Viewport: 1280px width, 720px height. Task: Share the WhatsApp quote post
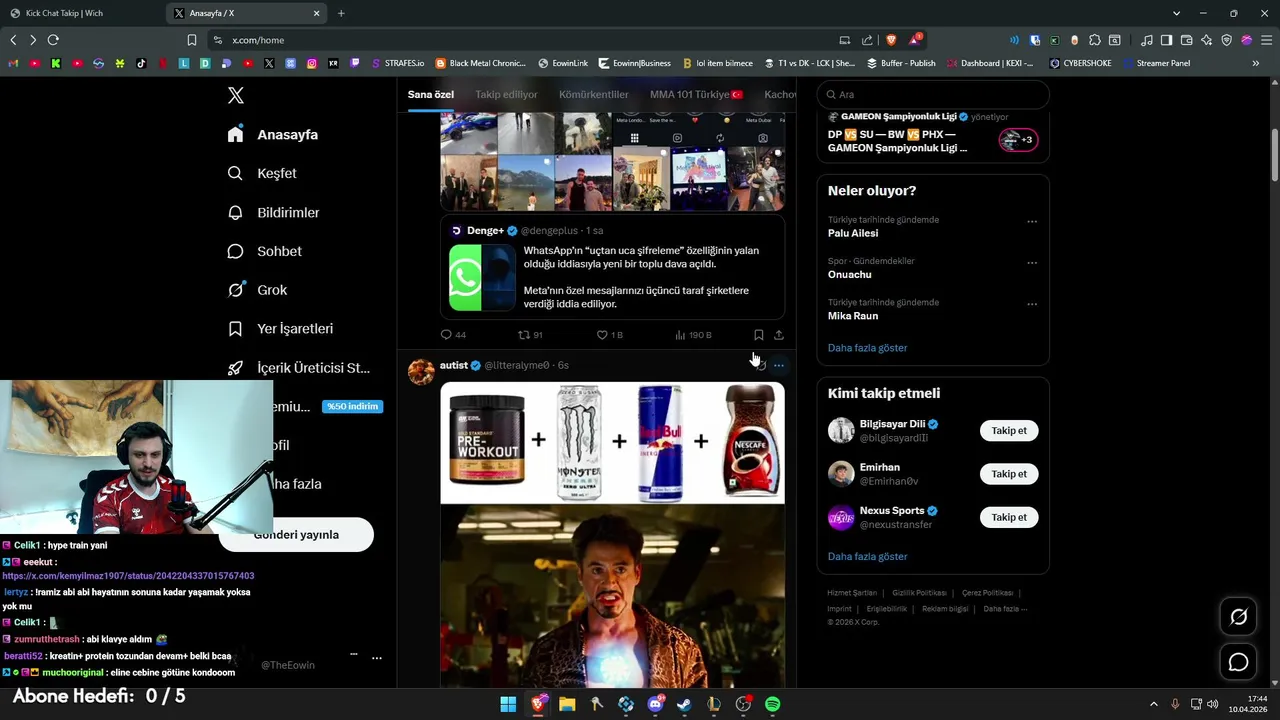point(778,335)
